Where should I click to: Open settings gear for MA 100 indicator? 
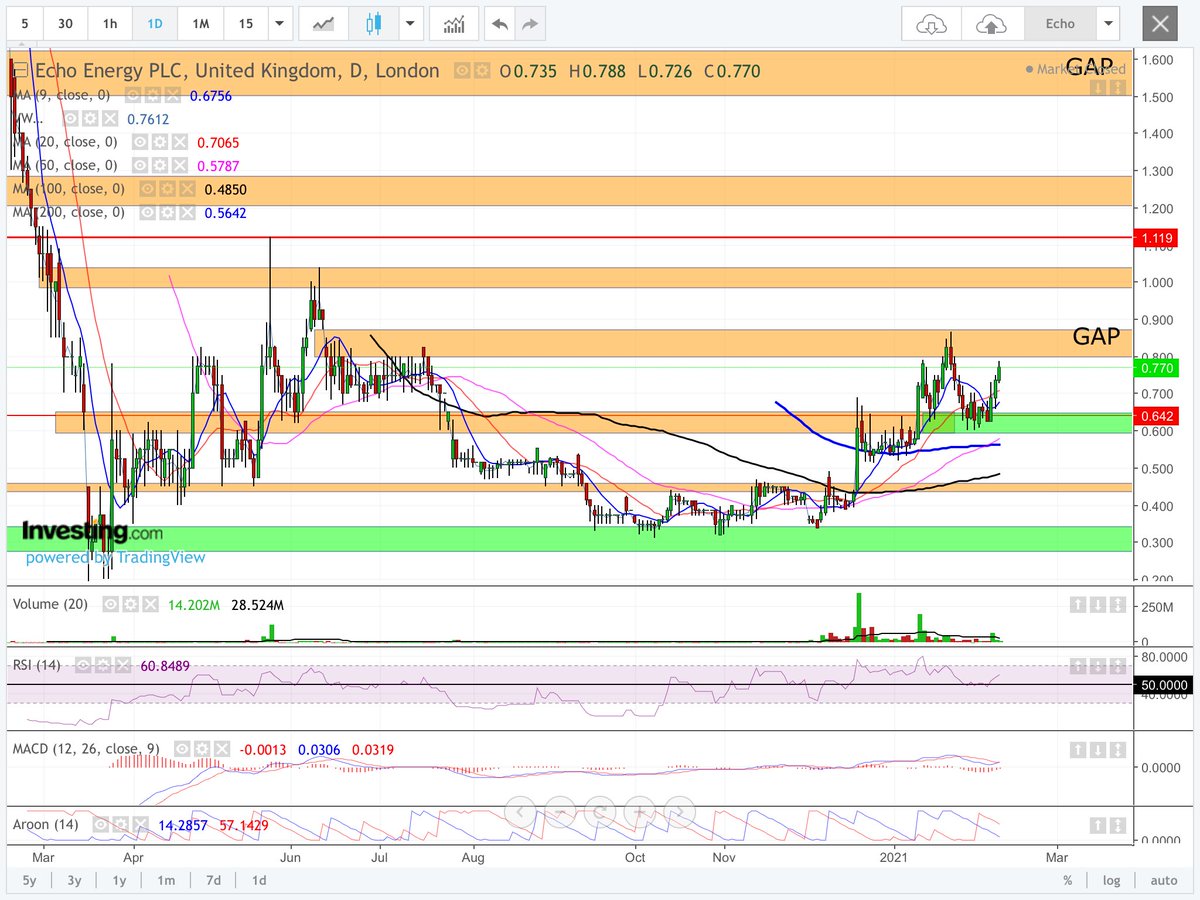tap(166, 188)
